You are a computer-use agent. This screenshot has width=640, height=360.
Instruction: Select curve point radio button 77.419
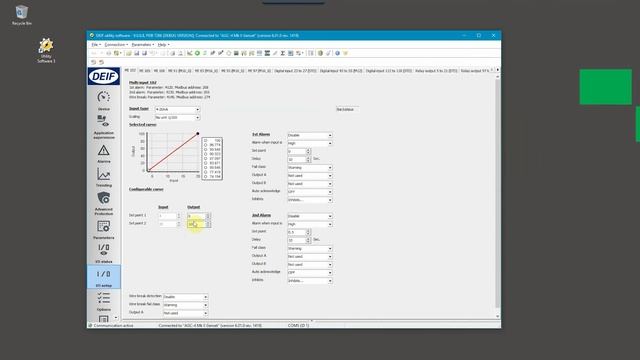205,172
